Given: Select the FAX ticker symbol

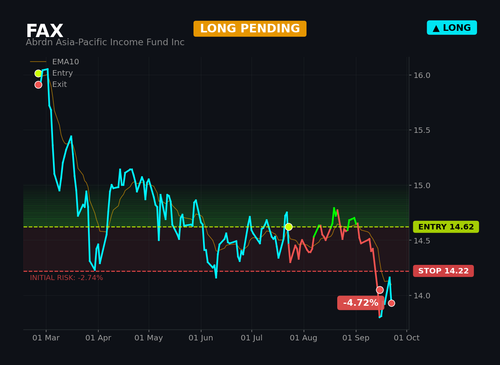Looking at the screenshot, I should tap(45, 31).
